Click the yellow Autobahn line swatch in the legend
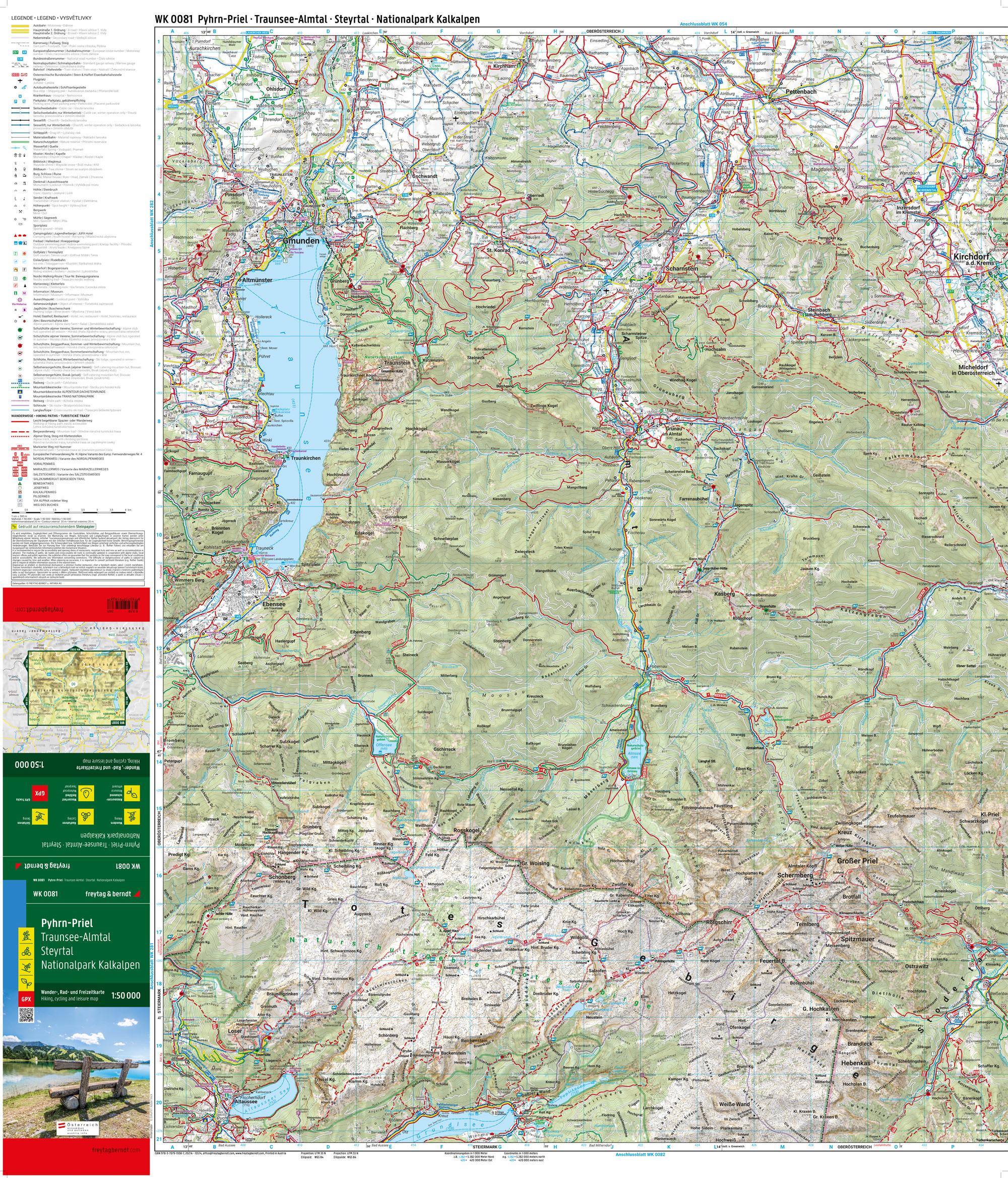 pyautogui.click(x=21, y=26)
